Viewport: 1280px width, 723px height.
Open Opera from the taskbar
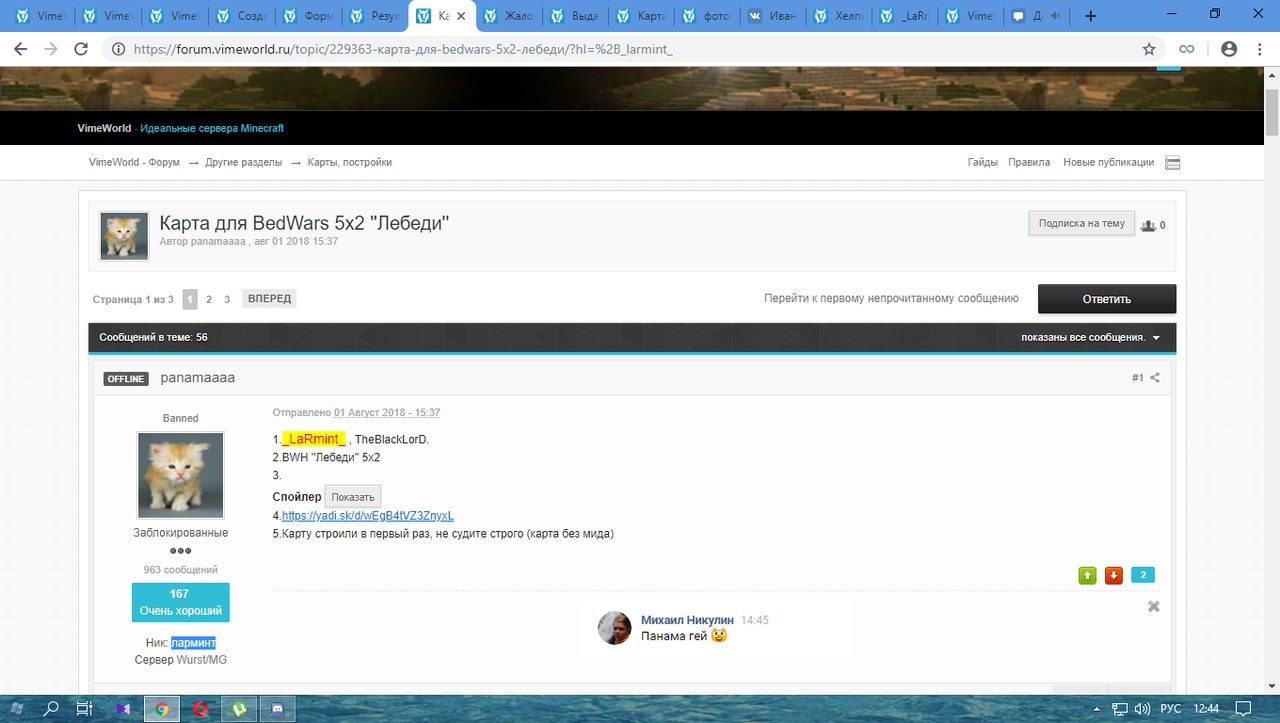[x=200, y=709]
